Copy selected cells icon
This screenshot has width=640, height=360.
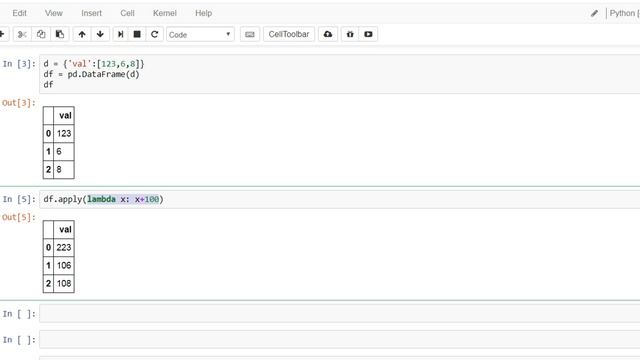click(x=41, y=34)
